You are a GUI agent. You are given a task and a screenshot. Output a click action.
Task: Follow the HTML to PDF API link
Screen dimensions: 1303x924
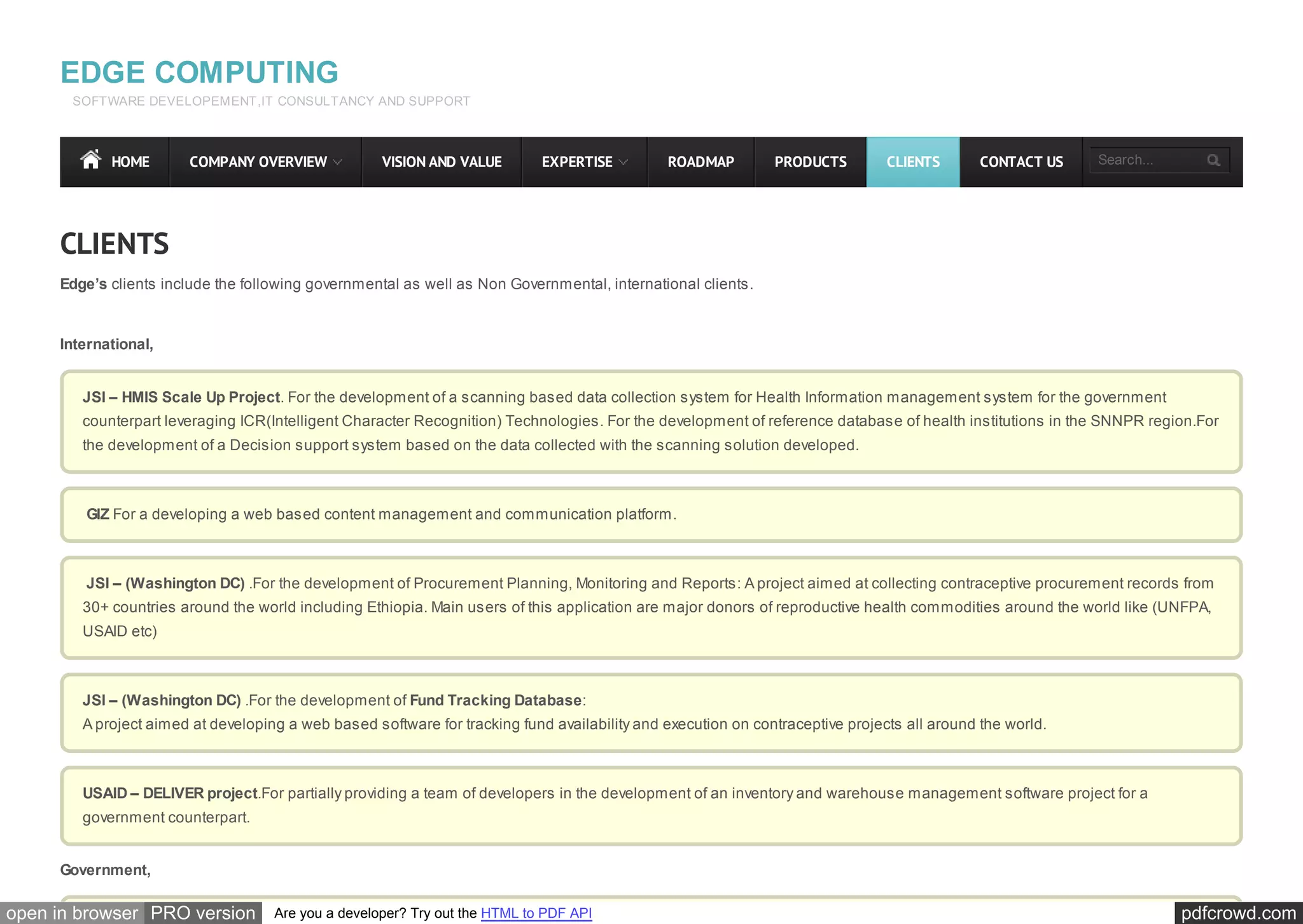pyautogui.click(x=536, y=913)
